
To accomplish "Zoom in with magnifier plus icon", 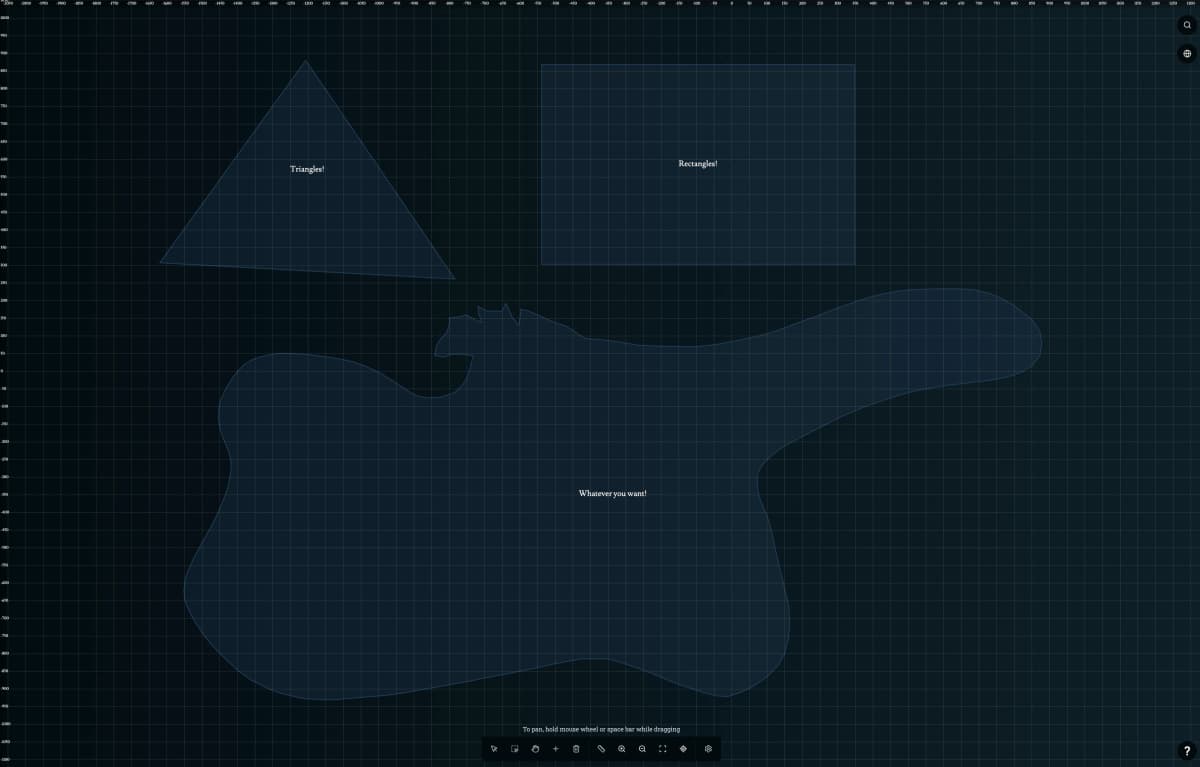I will click(622, 748).
